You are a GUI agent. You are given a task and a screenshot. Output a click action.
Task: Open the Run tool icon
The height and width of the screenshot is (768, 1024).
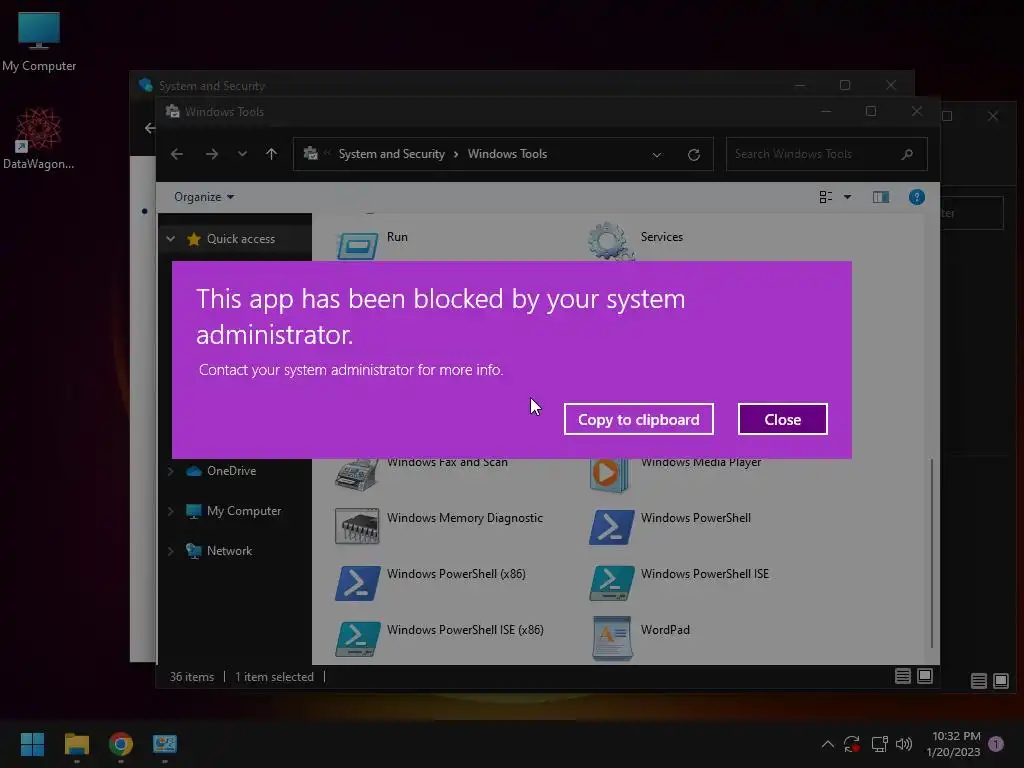(x=357, y=246)
